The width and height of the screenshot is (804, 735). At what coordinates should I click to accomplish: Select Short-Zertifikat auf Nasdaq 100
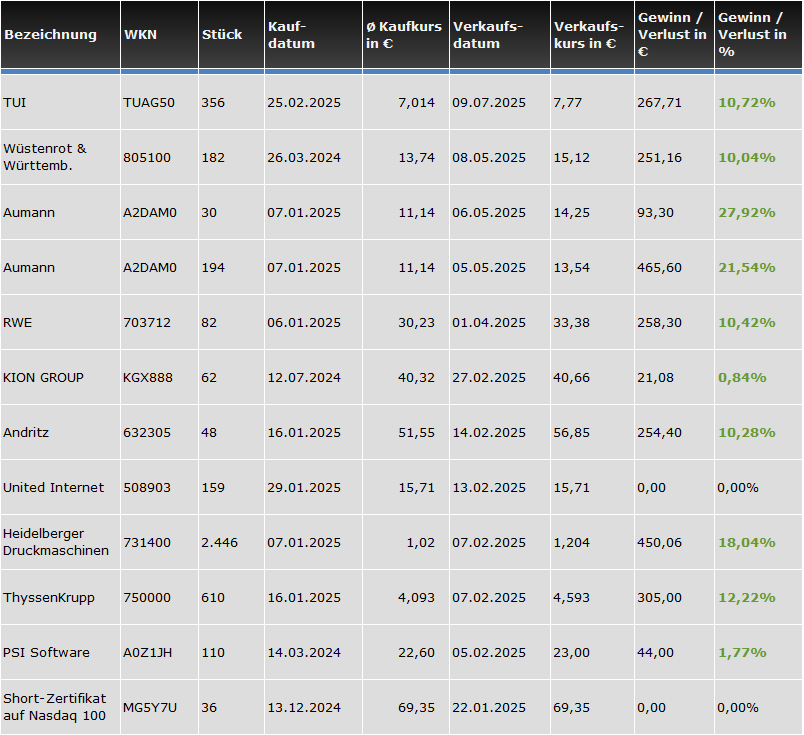pyautogui.click(x=54, y=707)
